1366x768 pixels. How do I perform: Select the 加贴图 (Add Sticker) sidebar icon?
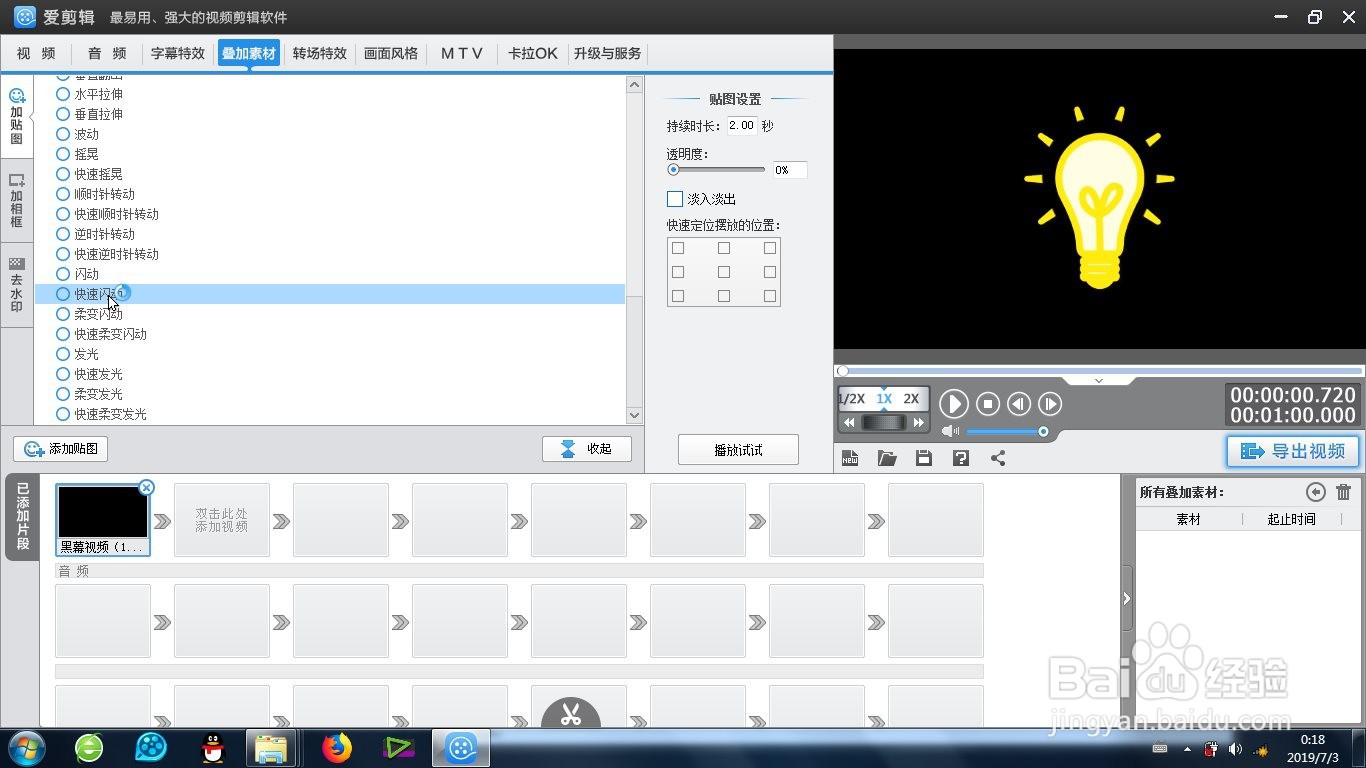click(x=16, y=117)
